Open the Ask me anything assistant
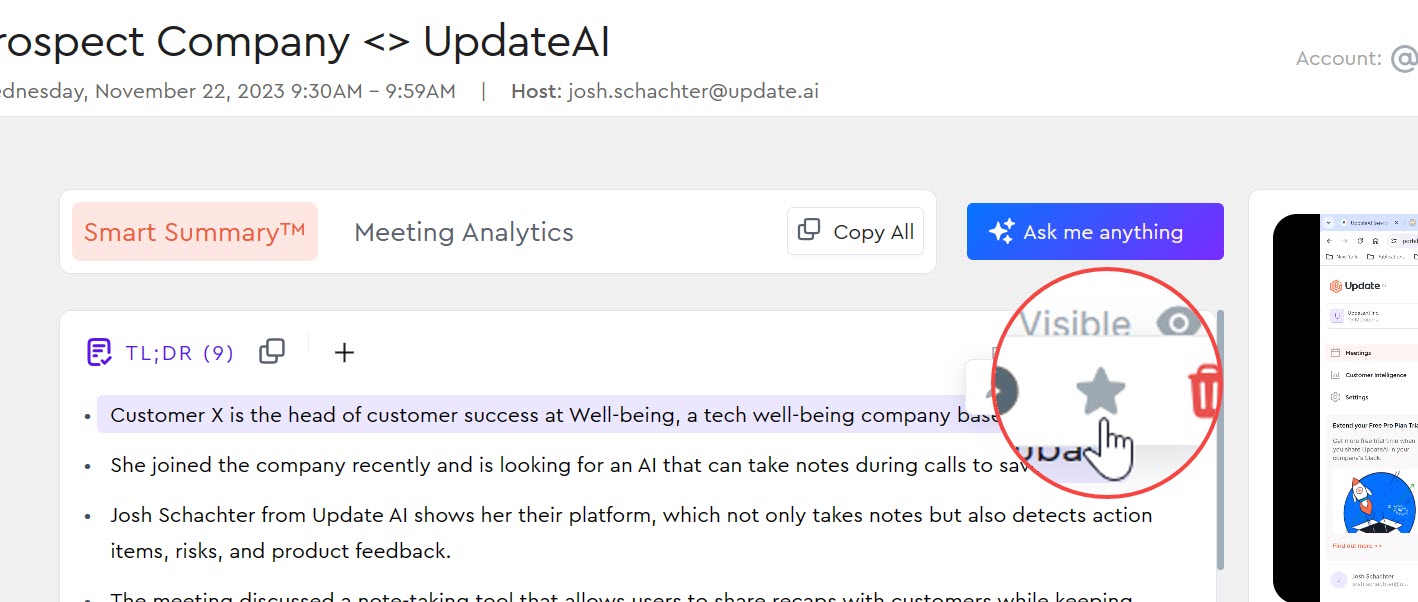1418x602 pixels. [x=1095, y=232]
